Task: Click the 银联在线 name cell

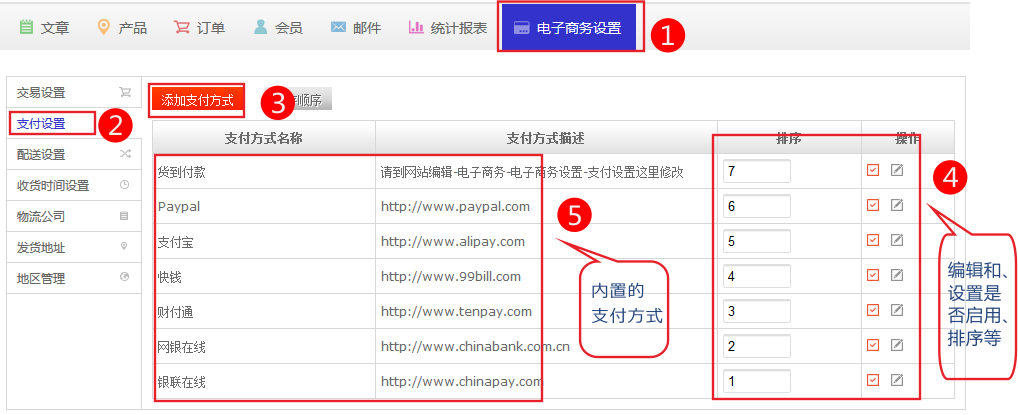Action: (264, 382)
